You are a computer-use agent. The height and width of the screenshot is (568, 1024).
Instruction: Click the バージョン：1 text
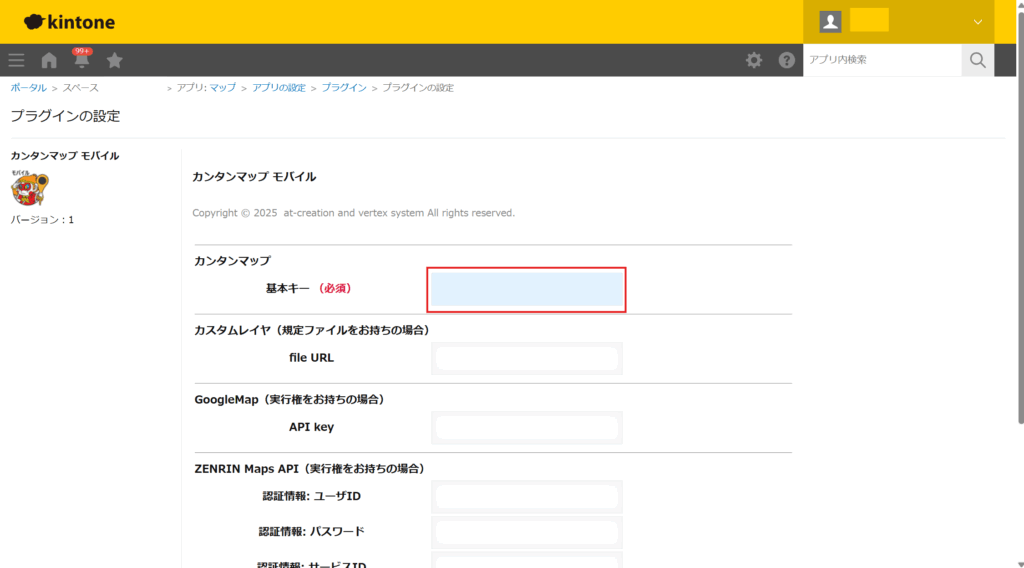[42, 220]
